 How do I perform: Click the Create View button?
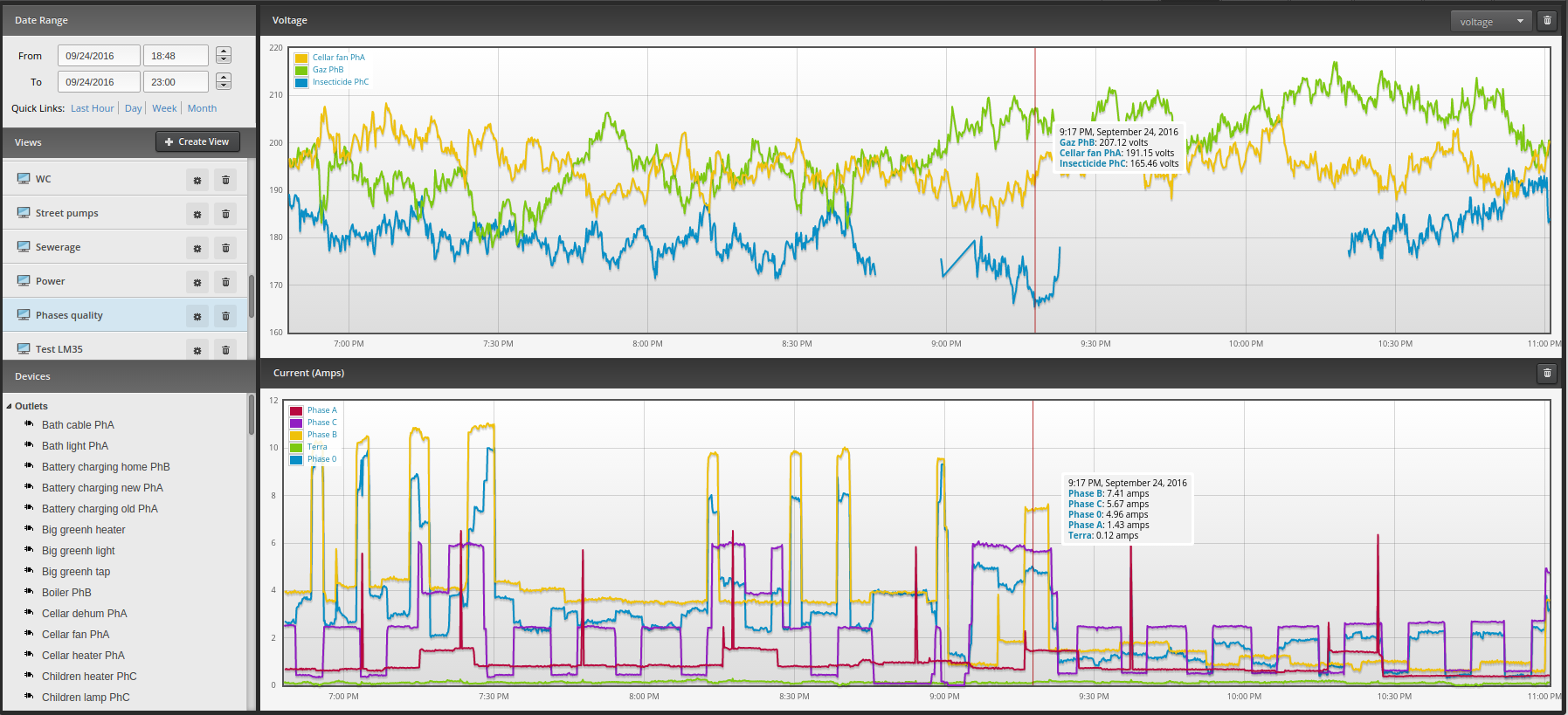click(197, 141)
